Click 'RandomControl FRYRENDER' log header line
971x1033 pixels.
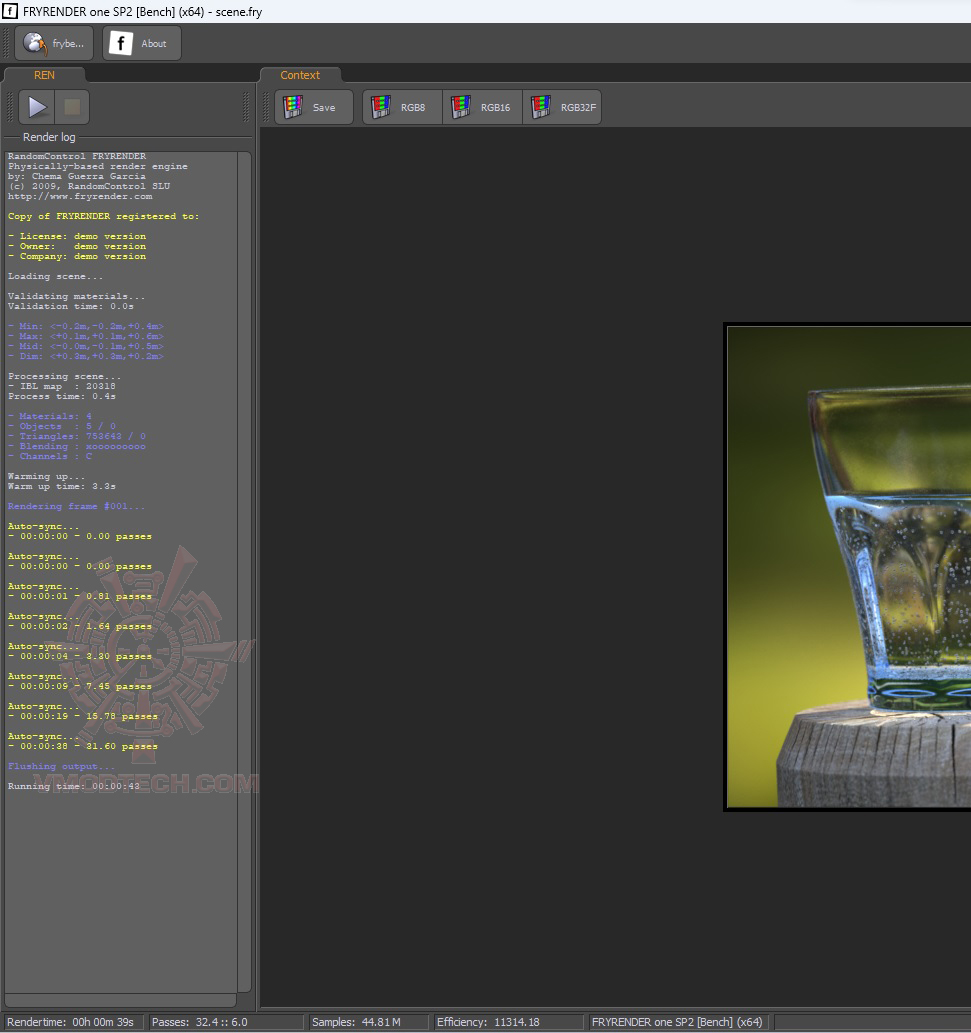click(77, 156)
